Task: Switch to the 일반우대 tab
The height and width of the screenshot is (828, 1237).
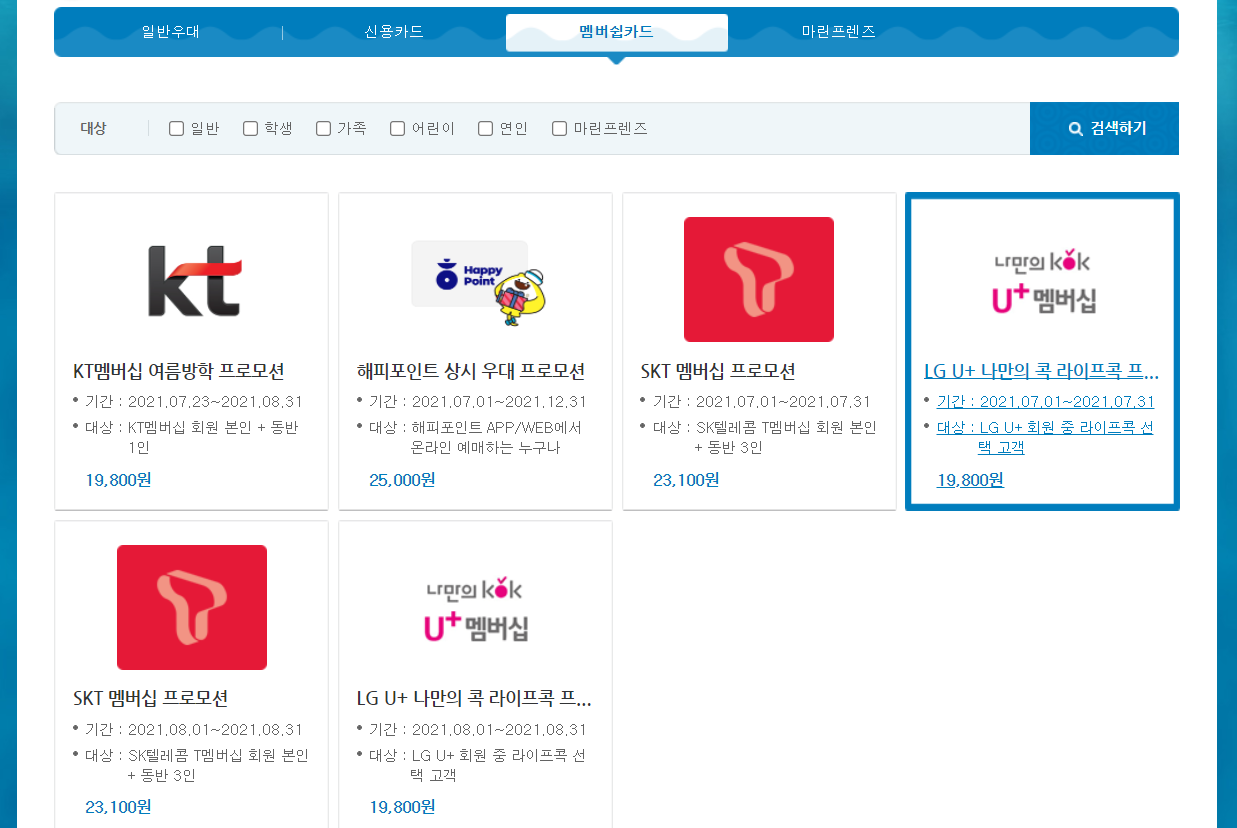Action: pos(171,32)
